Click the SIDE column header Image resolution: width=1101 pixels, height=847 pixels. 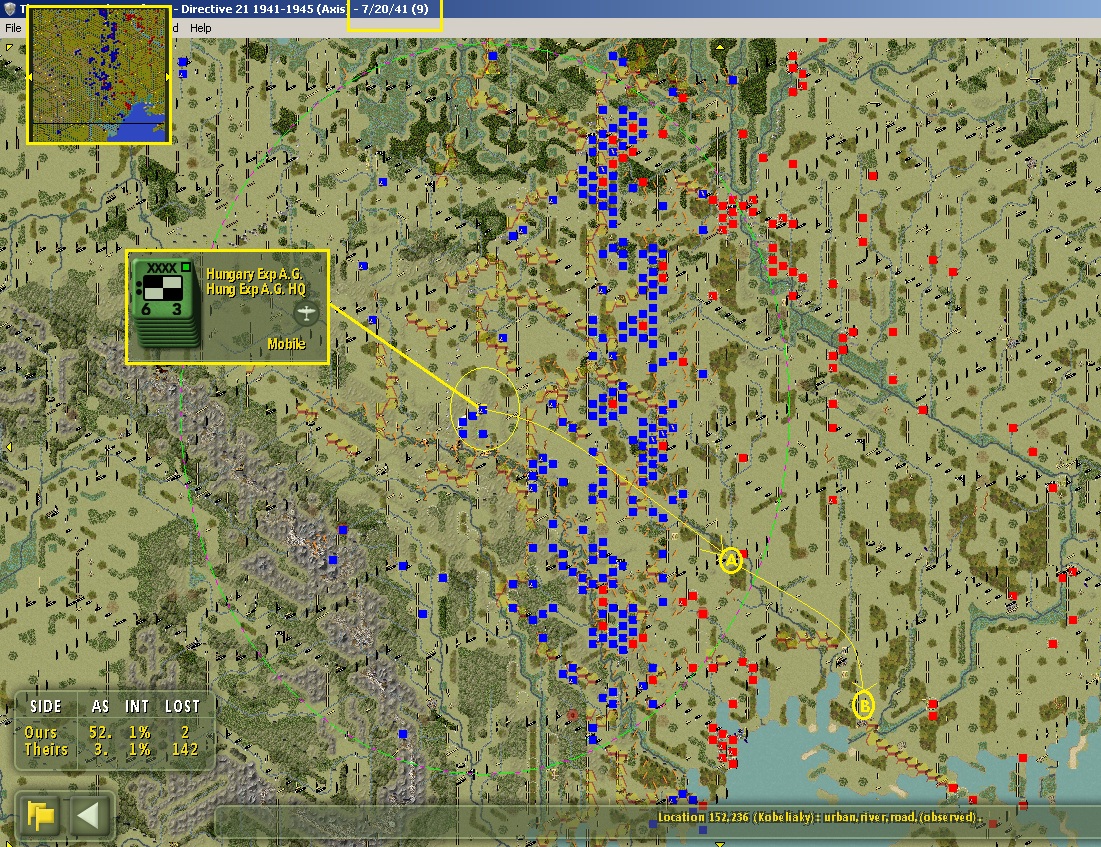tap(46, 707)
